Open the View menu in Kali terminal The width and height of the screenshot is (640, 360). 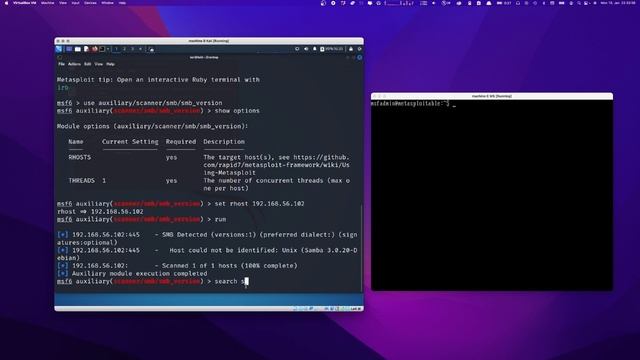(x=99, y=64)
